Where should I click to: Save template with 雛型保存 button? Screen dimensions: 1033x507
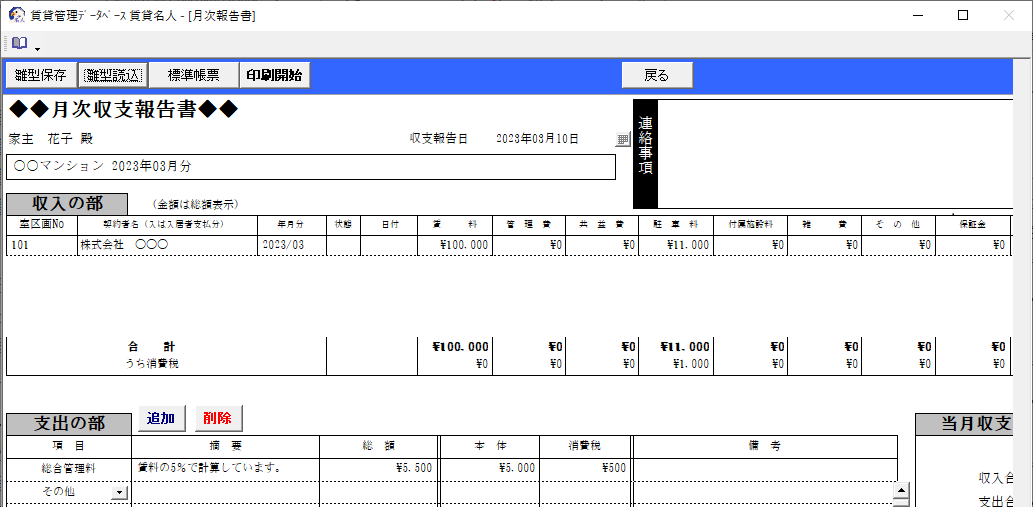tap(40, 75)
